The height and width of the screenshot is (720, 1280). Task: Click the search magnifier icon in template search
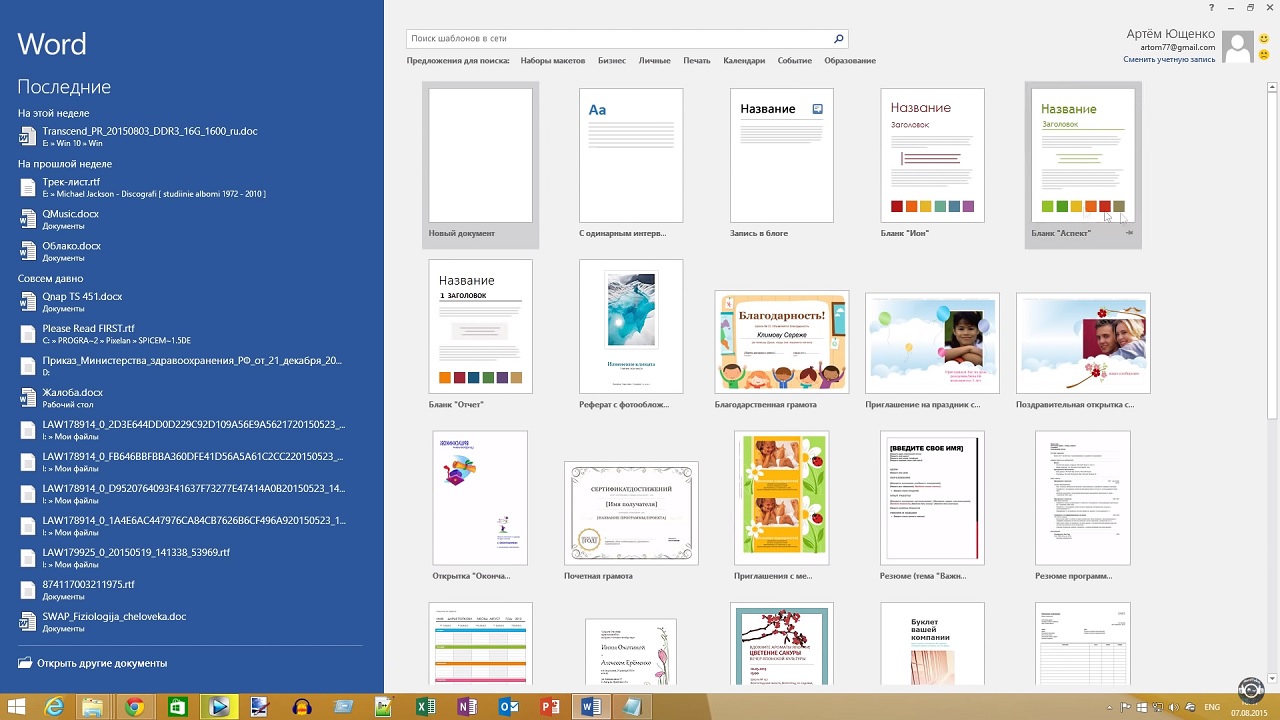838,39
